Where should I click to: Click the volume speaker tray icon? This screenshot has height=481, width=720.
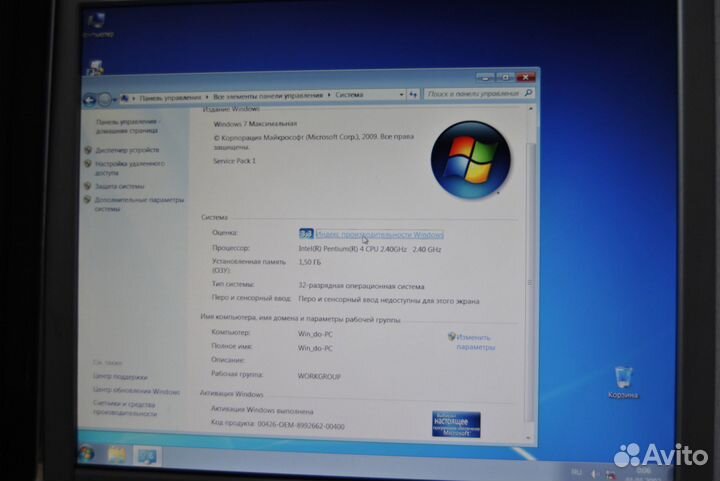tap(593, 474)
